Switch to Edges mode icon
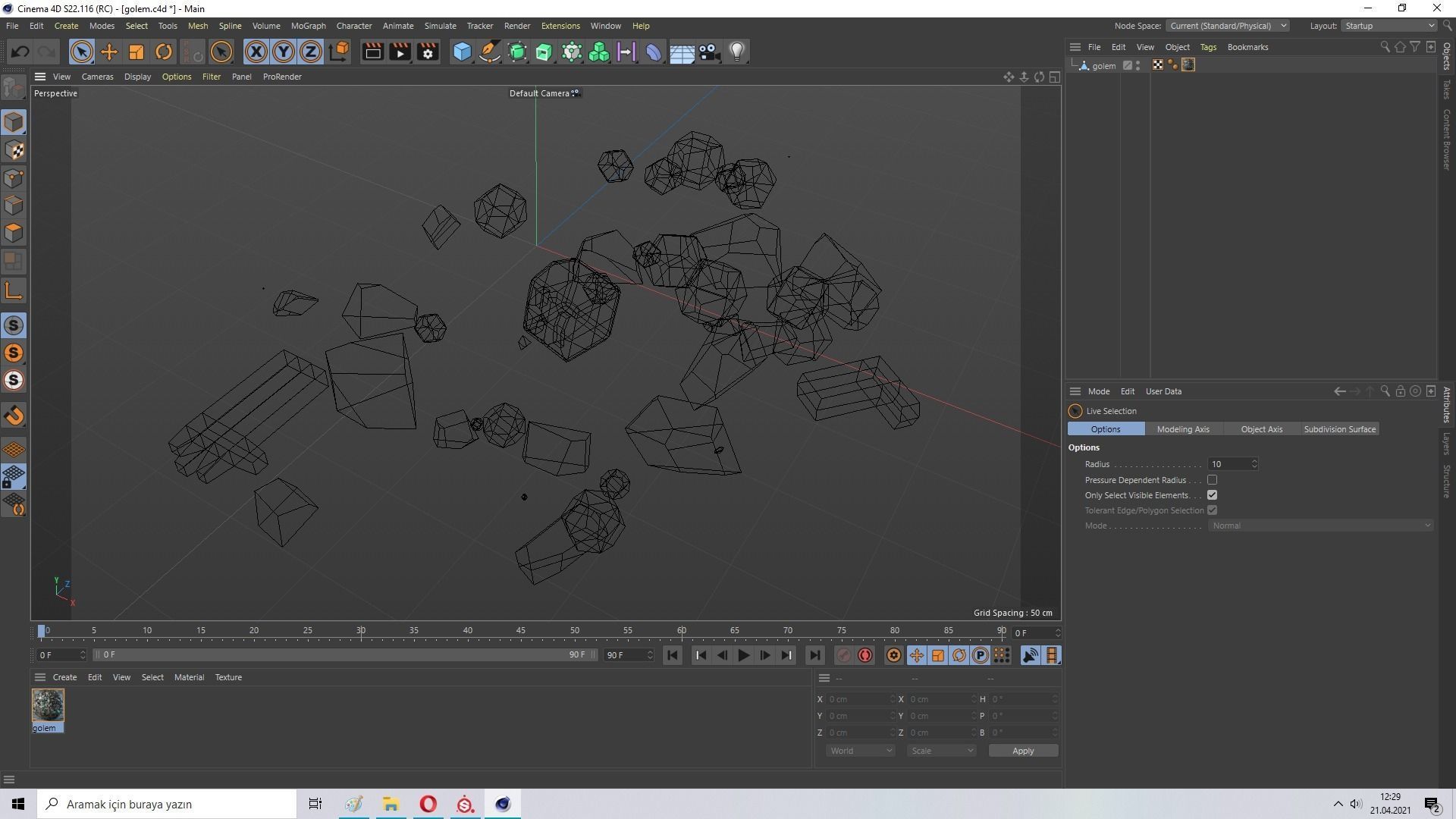 [14, 206]
